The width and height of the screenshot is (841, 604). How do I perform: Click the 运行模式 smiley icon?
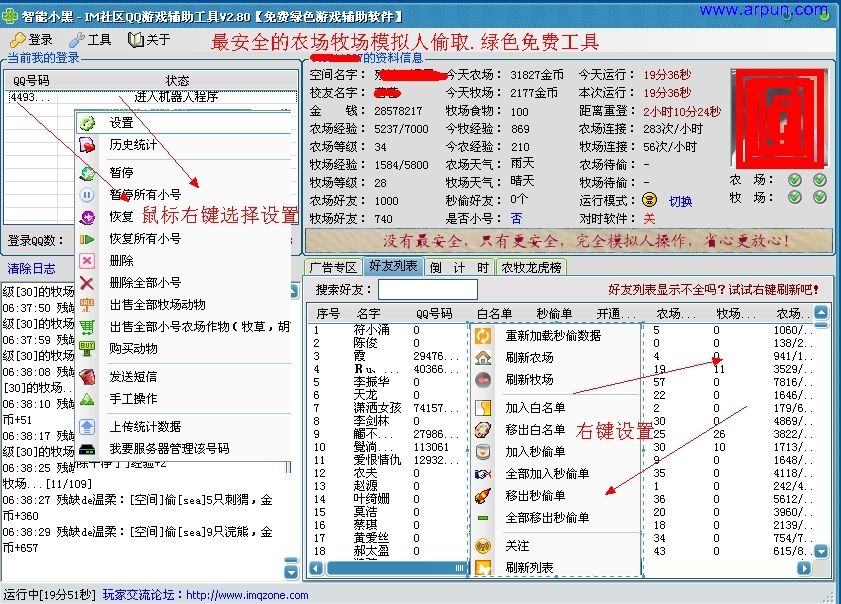coord(649,200)
